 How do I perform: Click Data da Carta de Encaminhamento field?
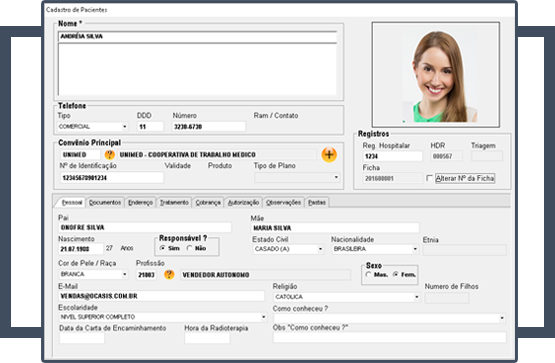coord(82,338)
